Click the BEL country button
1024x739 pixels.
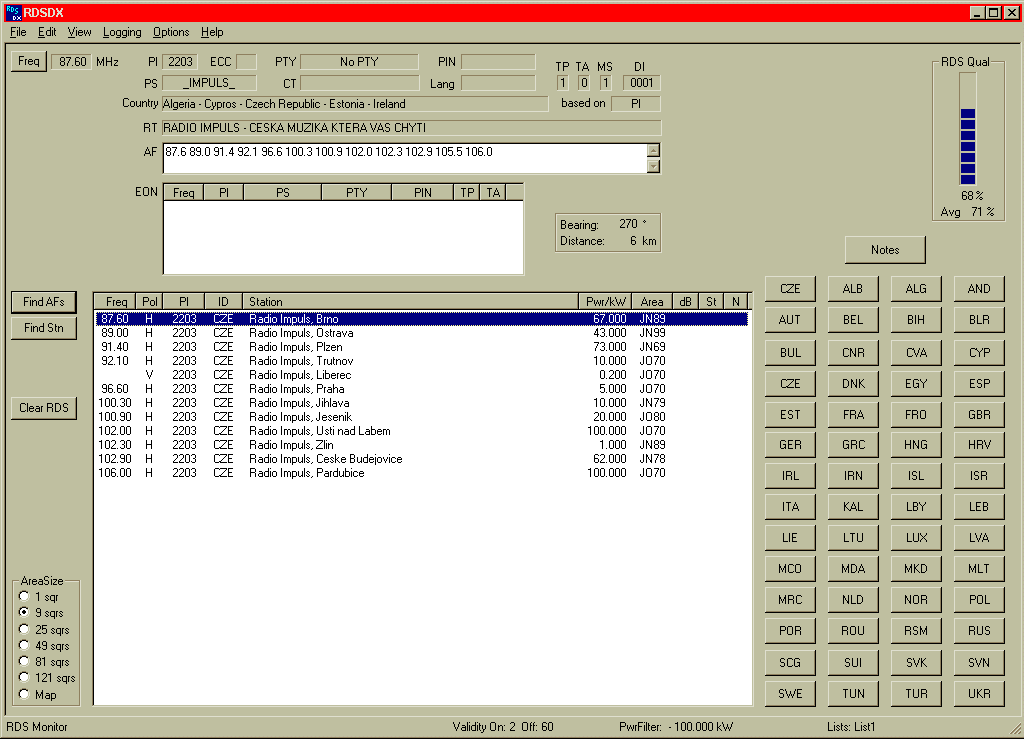pyautogui.click(x=853, y=320)
